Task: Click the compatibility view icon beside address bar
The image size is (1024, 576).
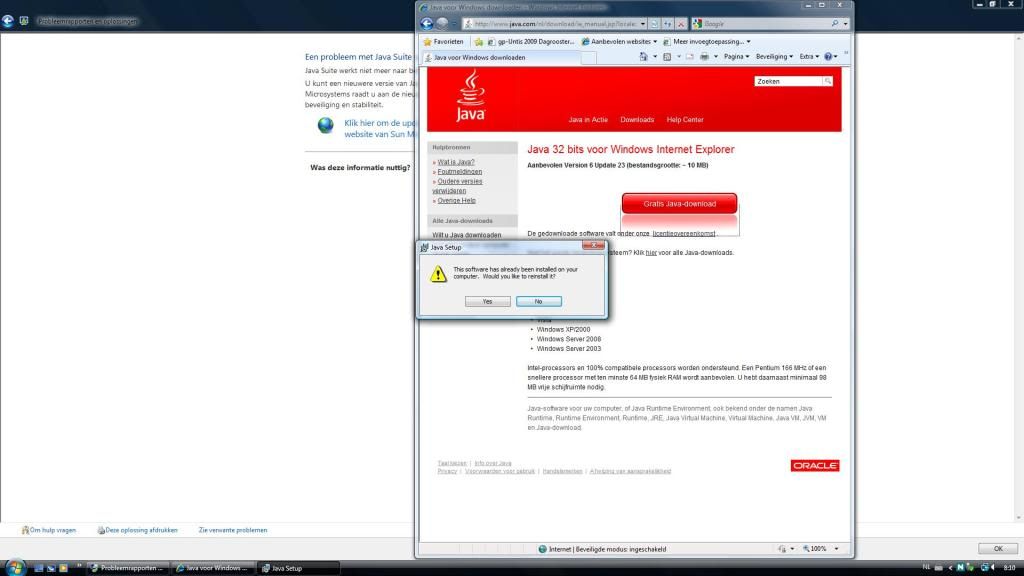Action: point(654,24)
